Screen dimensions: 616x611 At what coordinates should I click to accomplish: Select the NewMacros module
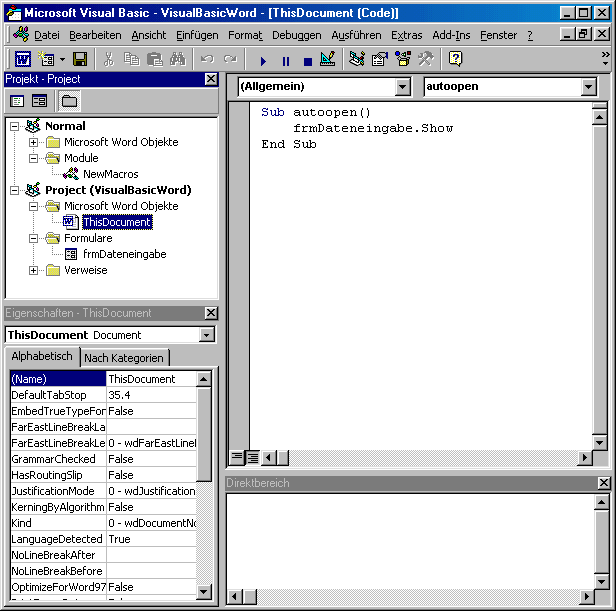click(111, 174)
